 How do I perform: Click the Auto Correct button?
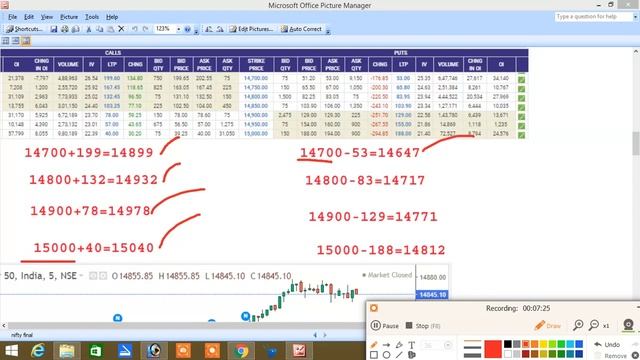click(x=301, y=29)
